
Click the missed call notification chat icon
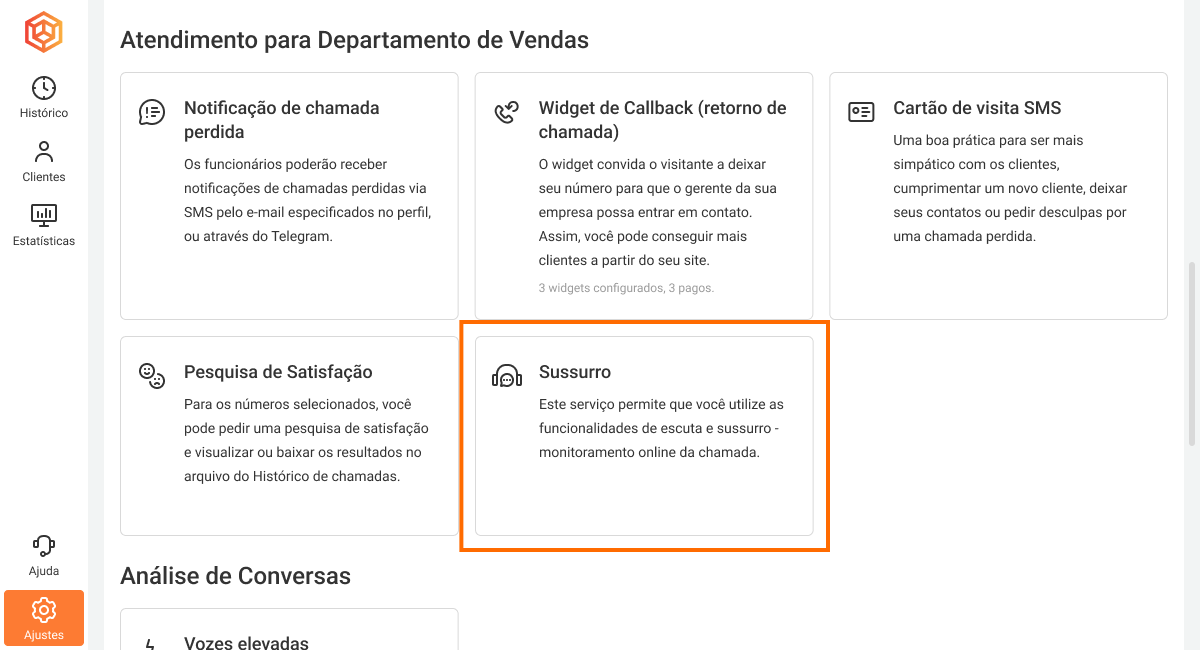151,112
